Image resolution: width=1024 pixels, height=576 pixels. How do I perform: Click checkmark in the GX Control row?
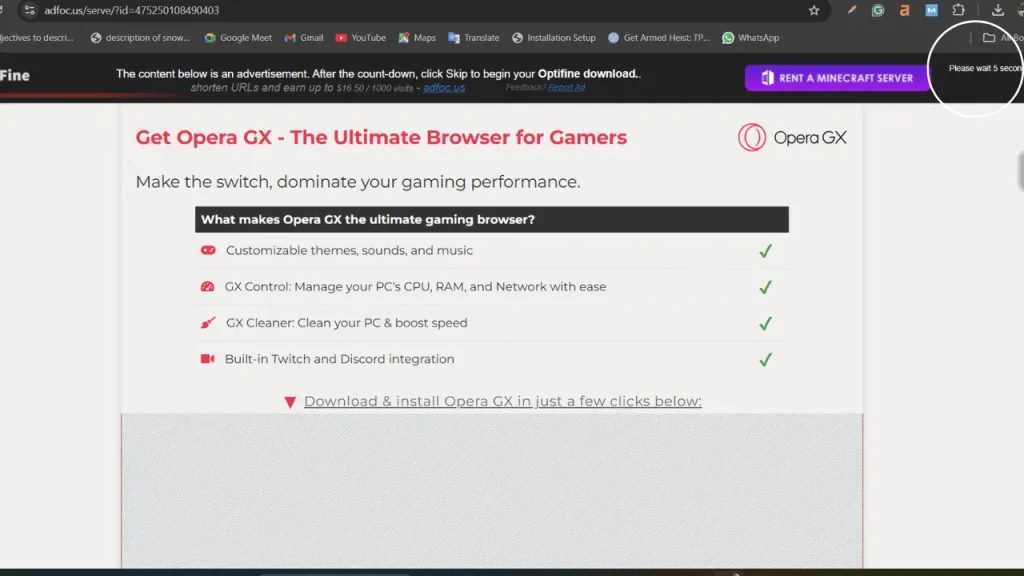pyautogui.click(x=765, y=287)
